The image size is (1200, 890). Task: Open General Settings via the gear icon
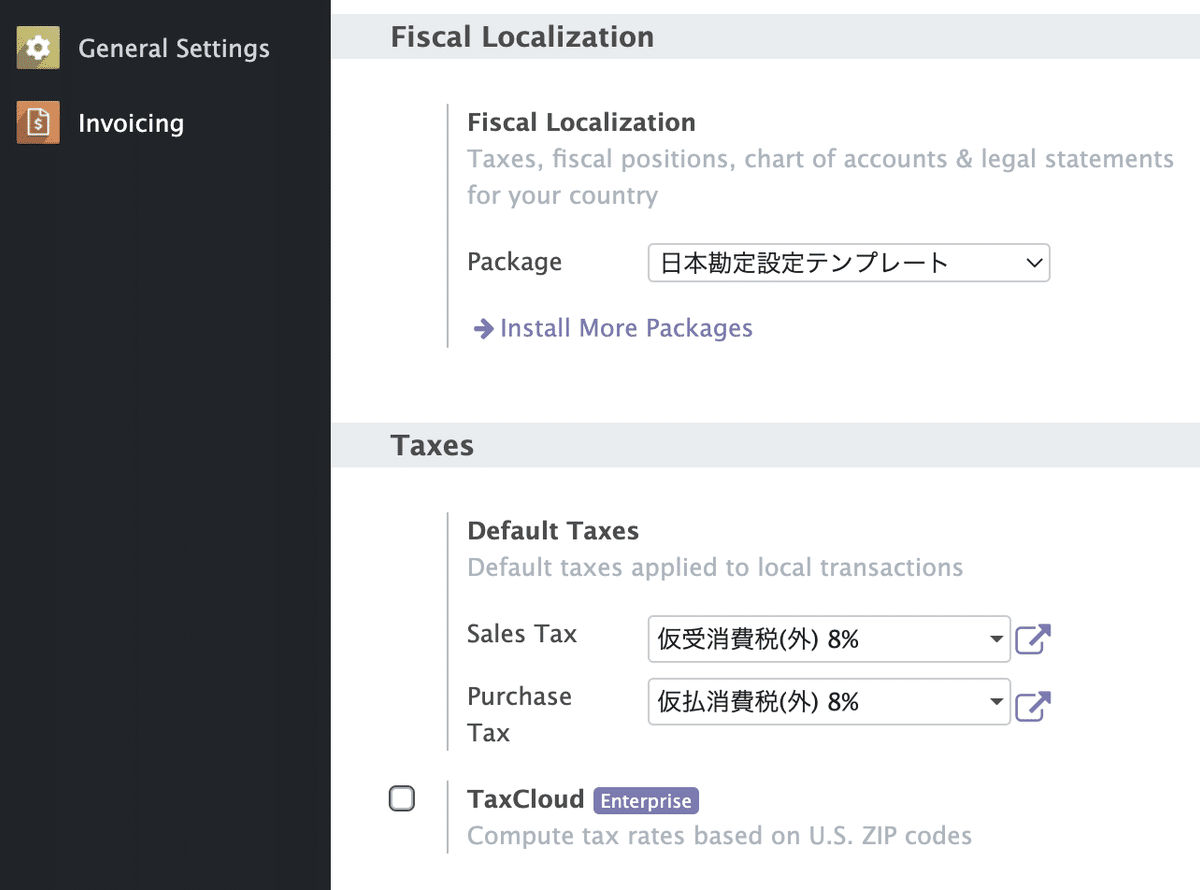[x=37, y=47]
